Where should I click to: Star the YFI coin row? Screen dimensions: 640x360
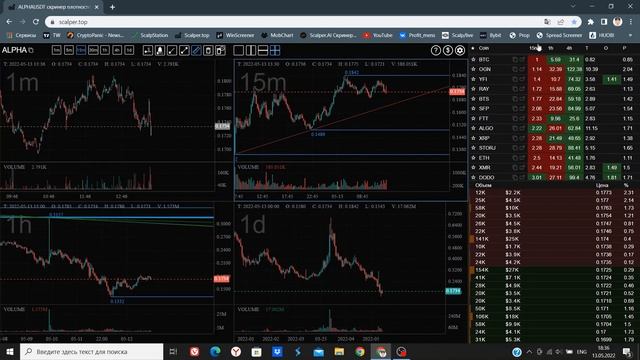473,79
